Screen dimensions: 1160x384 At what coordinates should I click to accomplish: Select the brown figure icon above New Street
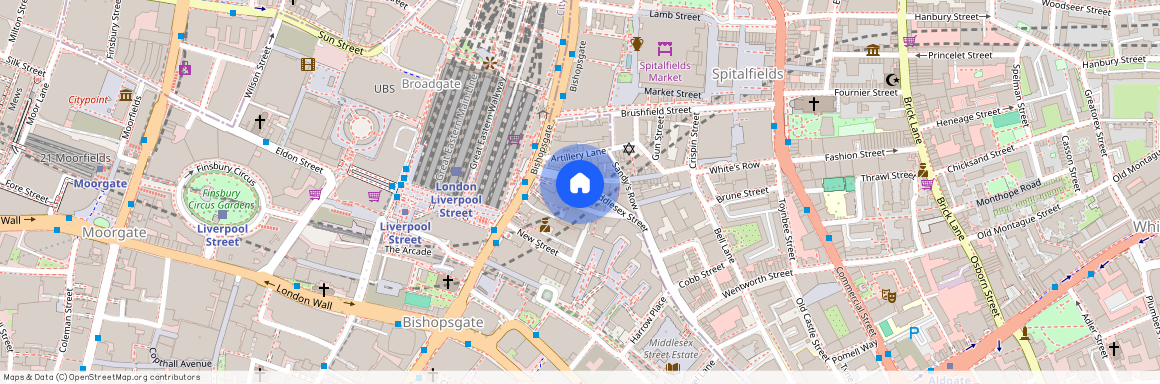click(x=544, y=224)
